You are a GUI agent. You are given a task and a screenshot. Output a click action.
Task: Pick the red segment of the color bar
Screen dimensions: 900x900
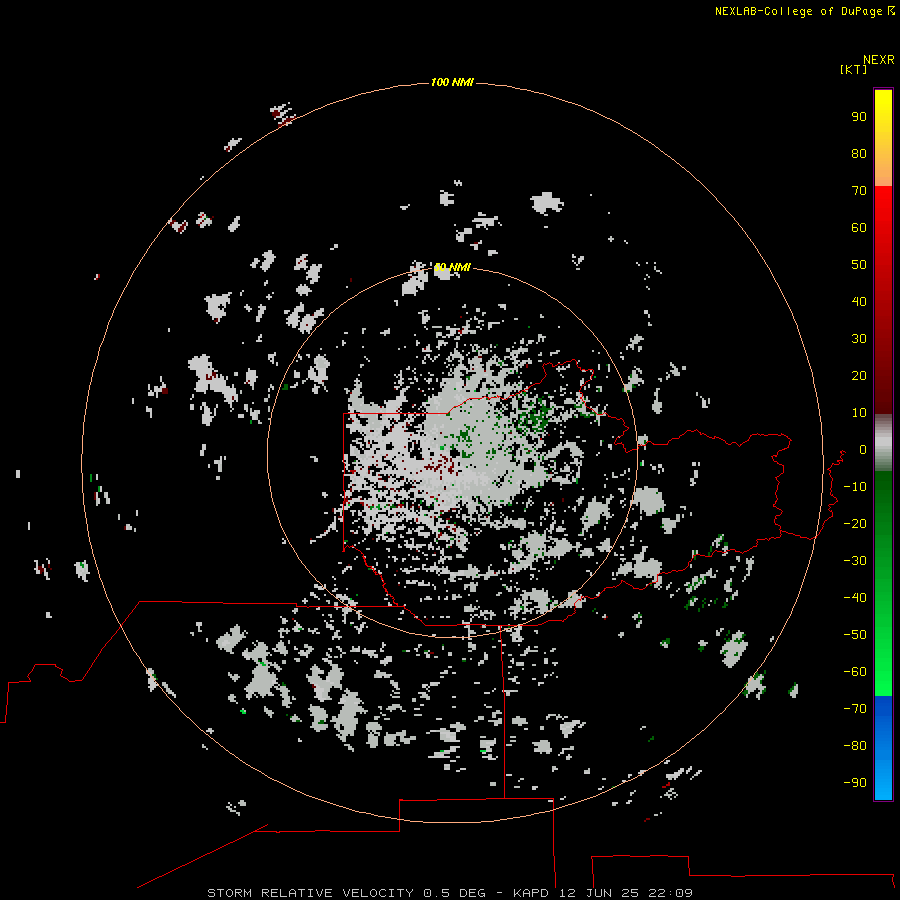coord(883,300)
